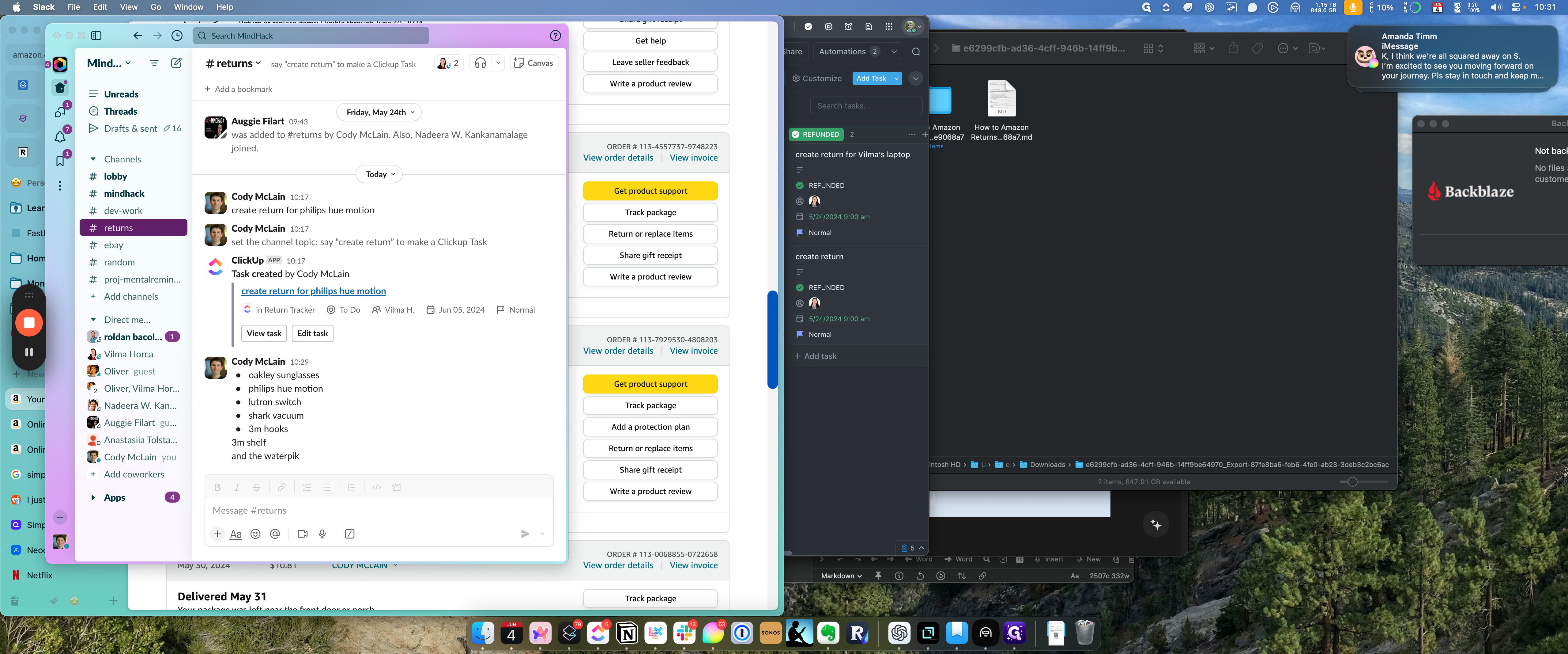Compose a new Slack message

(176, 63)
